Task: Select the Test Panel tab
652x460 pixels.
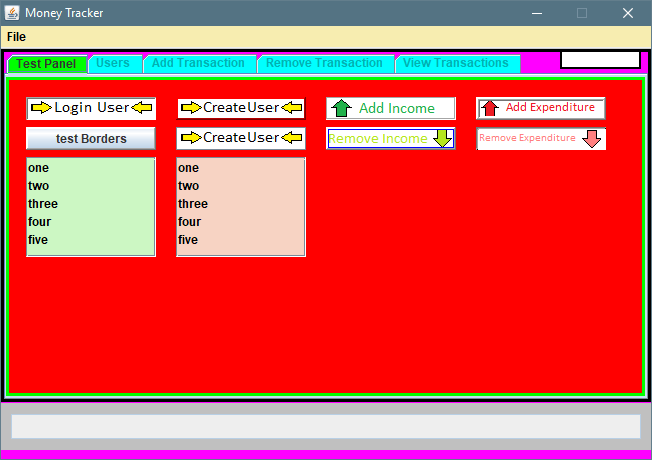Action: (x=47, y=64)
